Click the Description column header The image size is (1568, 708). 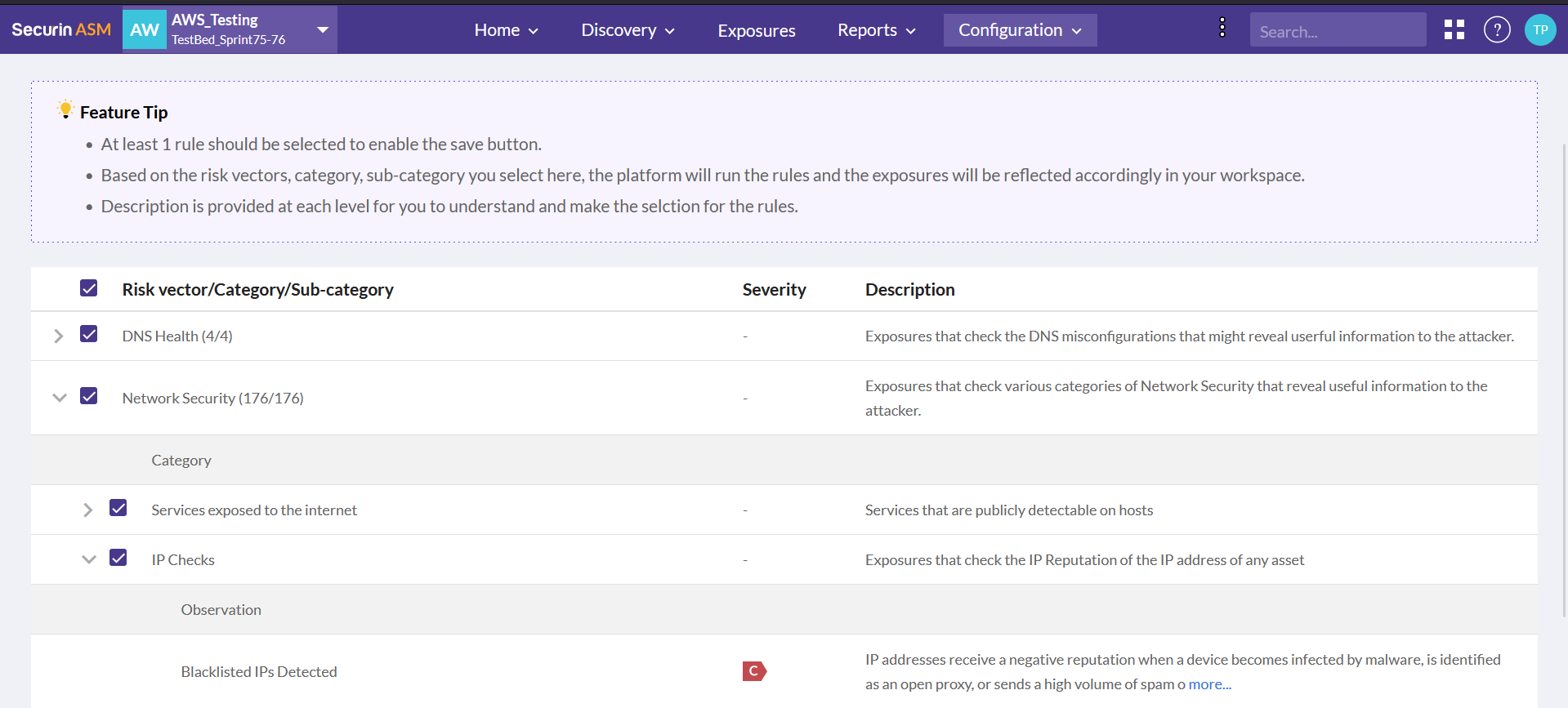[909, 289]
